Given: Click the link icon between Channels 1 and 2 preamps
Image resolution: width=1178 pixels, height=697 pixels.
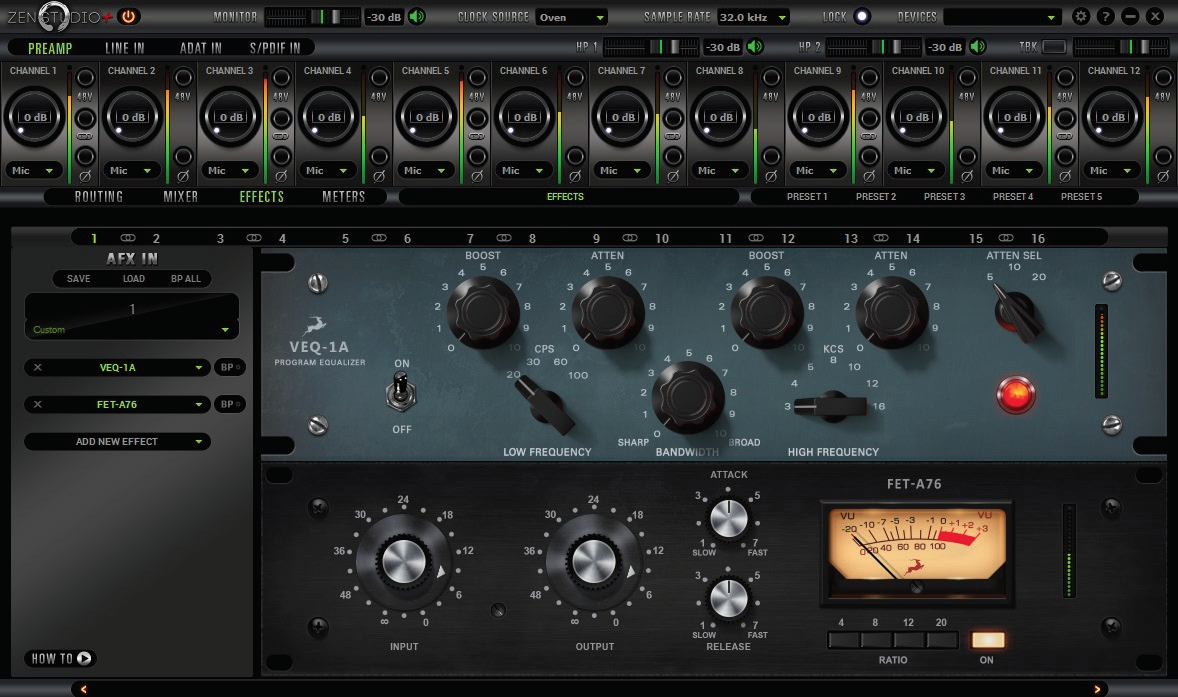Looking at the screenshot, I should (85, 137).
